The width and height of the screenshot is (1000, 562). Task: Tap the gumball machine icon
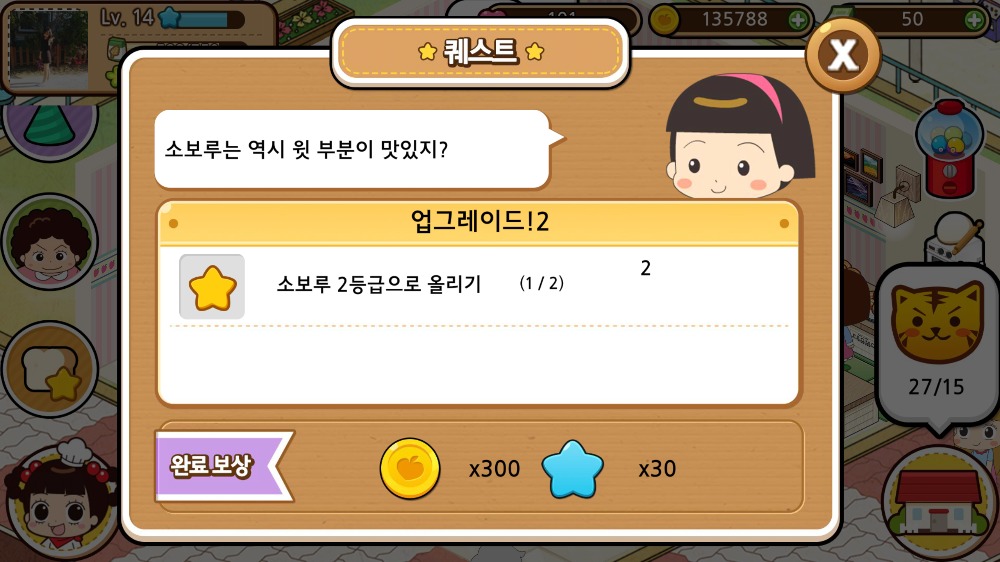(950, 149)
